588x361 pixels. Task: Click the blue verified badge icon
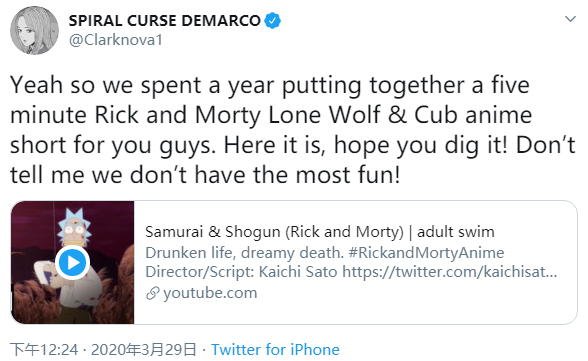273,21
